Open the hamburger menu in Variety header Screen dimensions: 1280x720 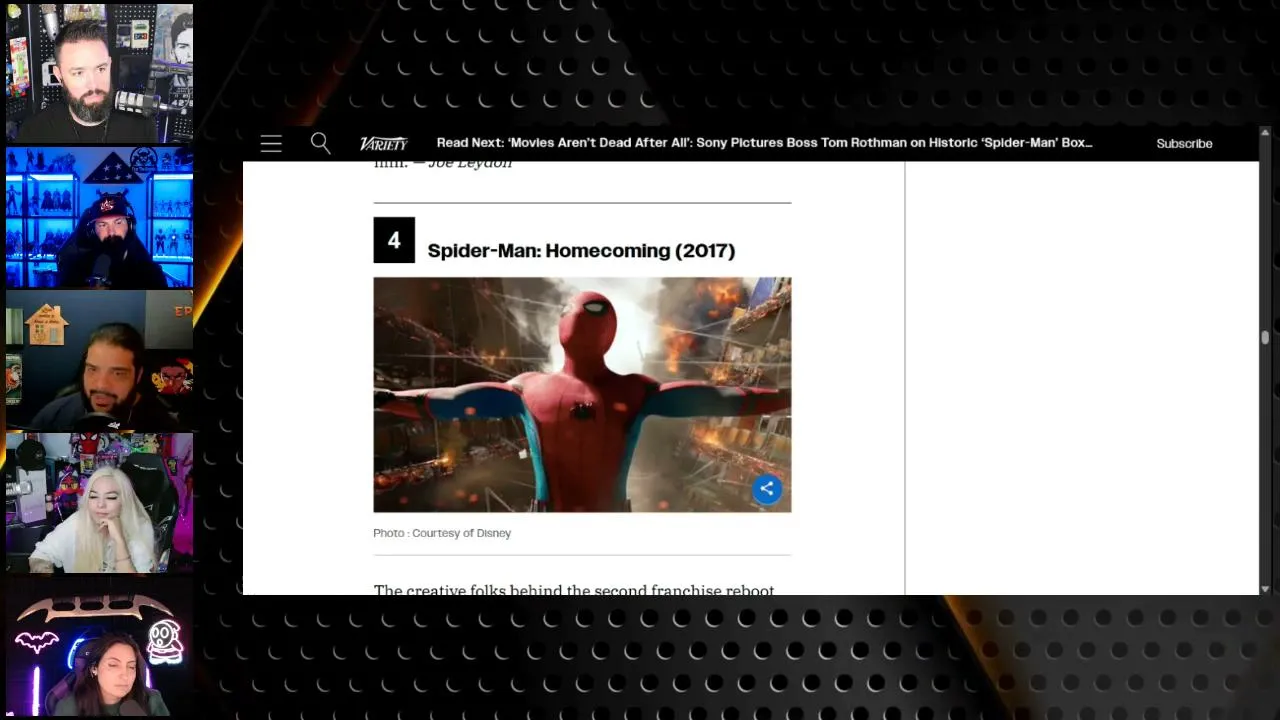tap(271, 144)
